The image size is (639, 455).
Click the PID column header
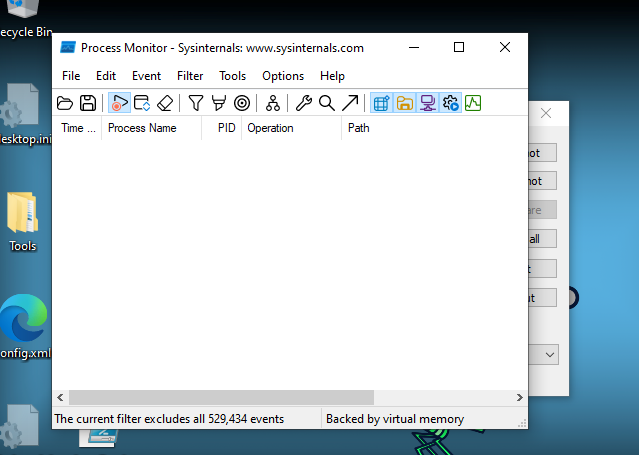point(222,128)
